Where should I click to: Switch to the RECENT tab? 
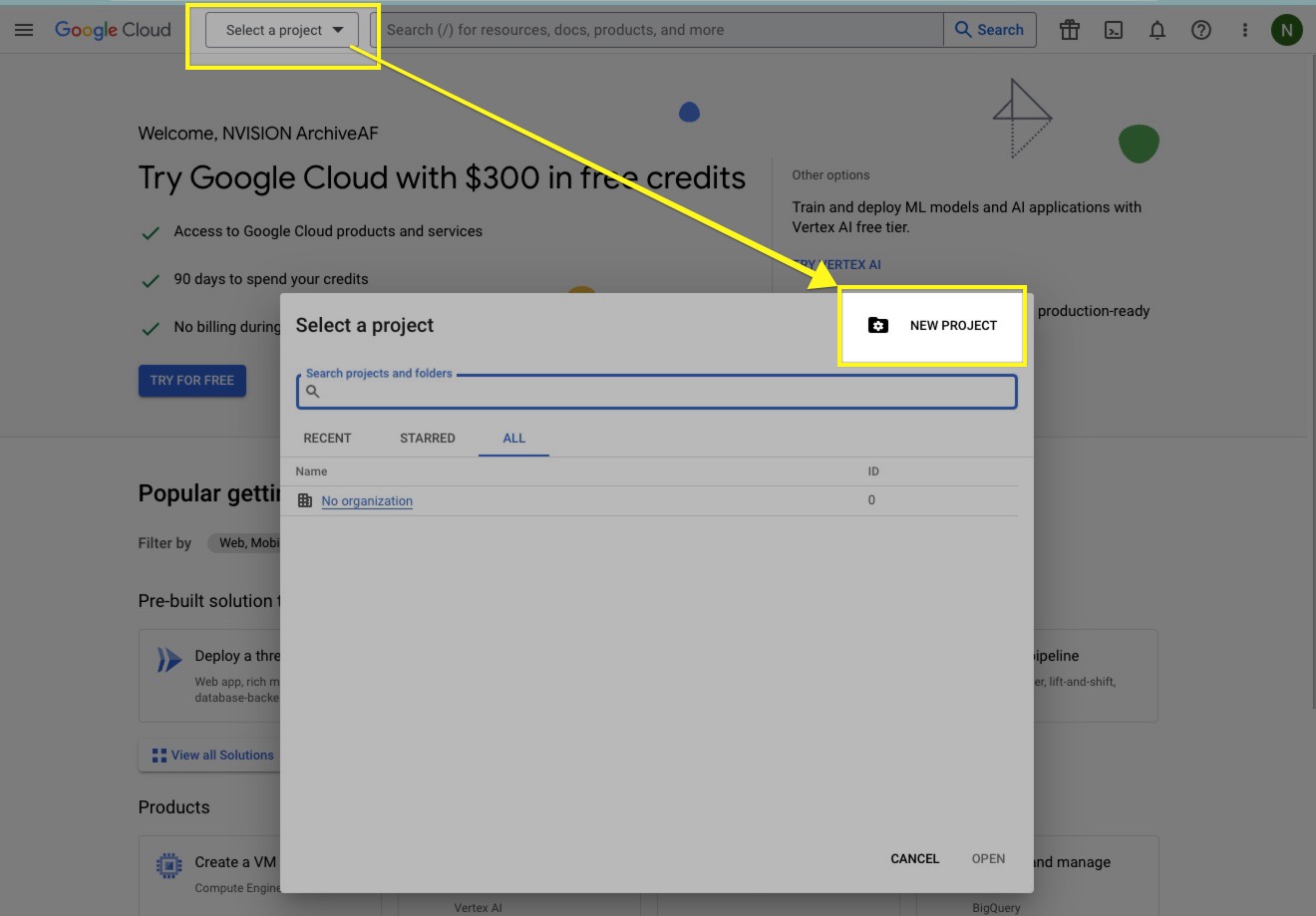tap(327, 439)
